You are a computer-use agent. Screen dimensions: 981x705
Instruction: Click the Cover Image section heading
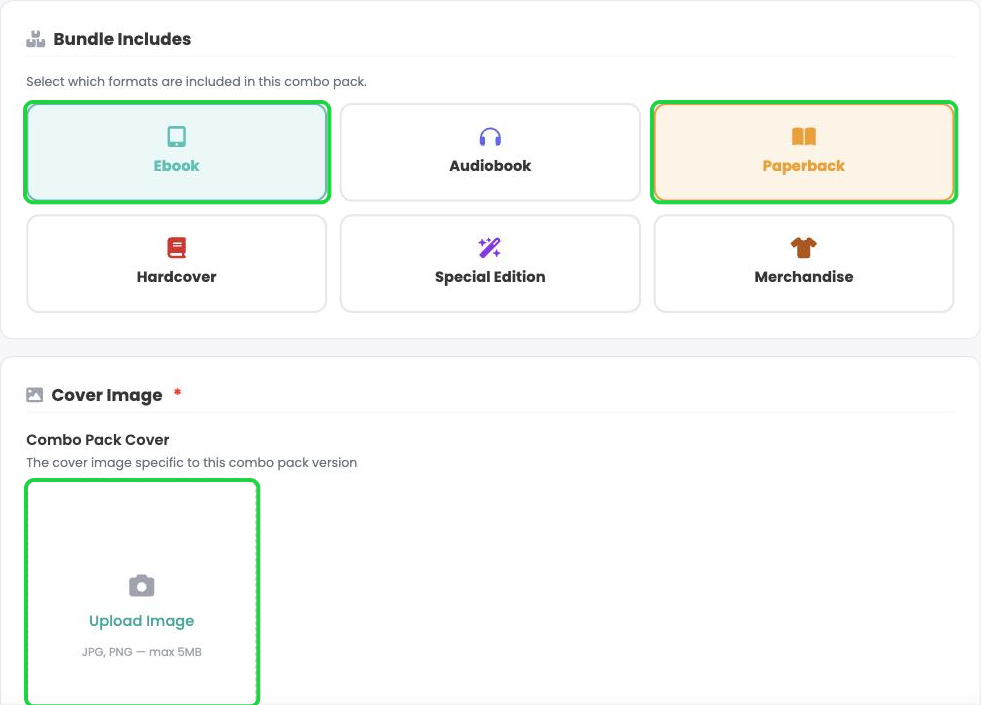pos(107,395)
